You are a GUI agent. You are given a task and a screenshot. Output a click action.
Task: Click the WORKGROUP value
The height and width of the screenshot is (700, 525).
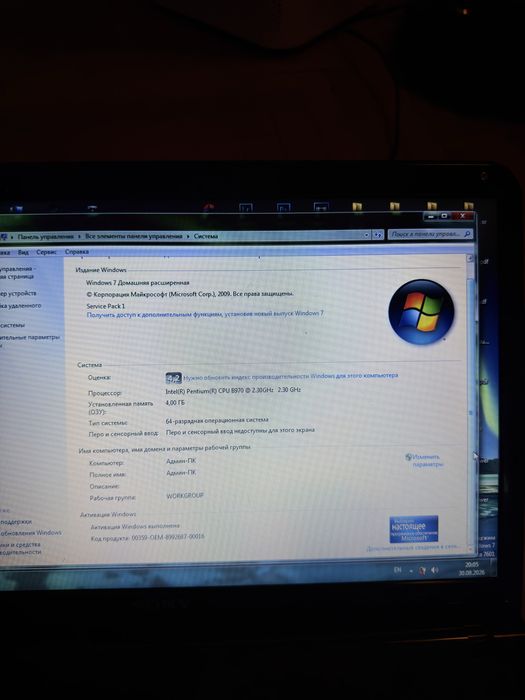click(185, 496)
